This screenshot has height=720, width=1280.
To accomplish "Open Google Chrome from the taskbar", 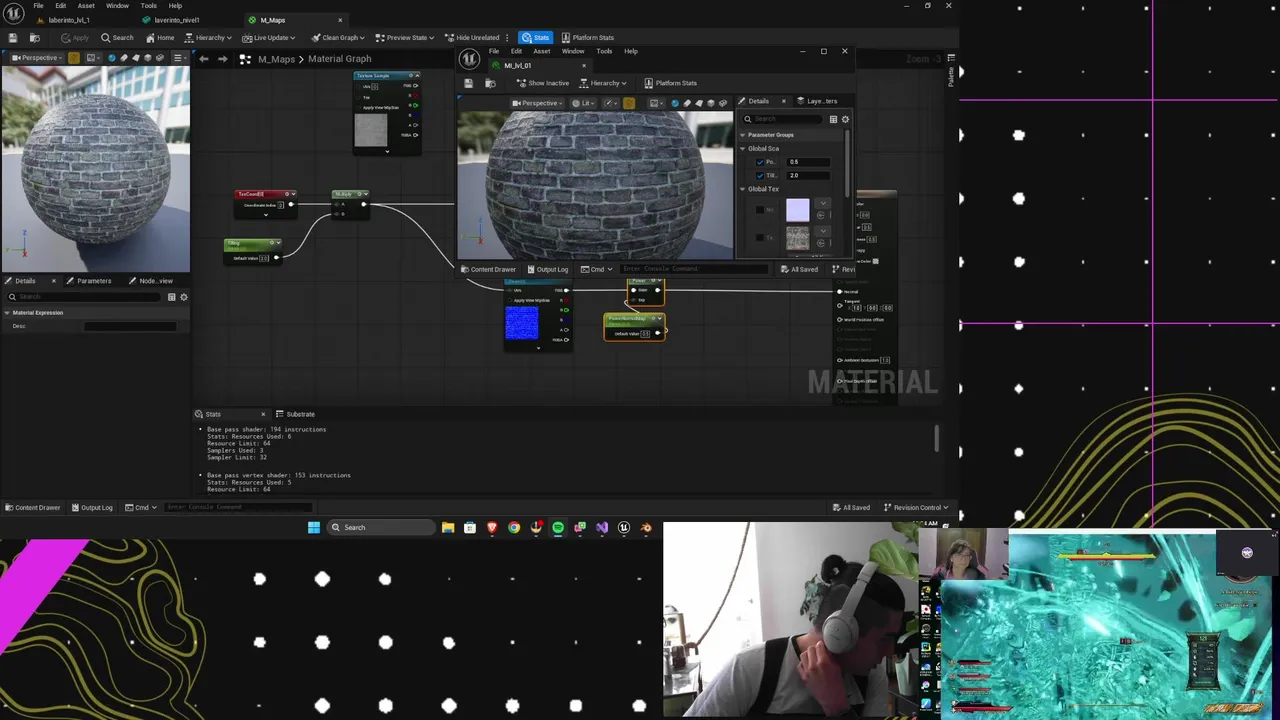I will [514, 528].
